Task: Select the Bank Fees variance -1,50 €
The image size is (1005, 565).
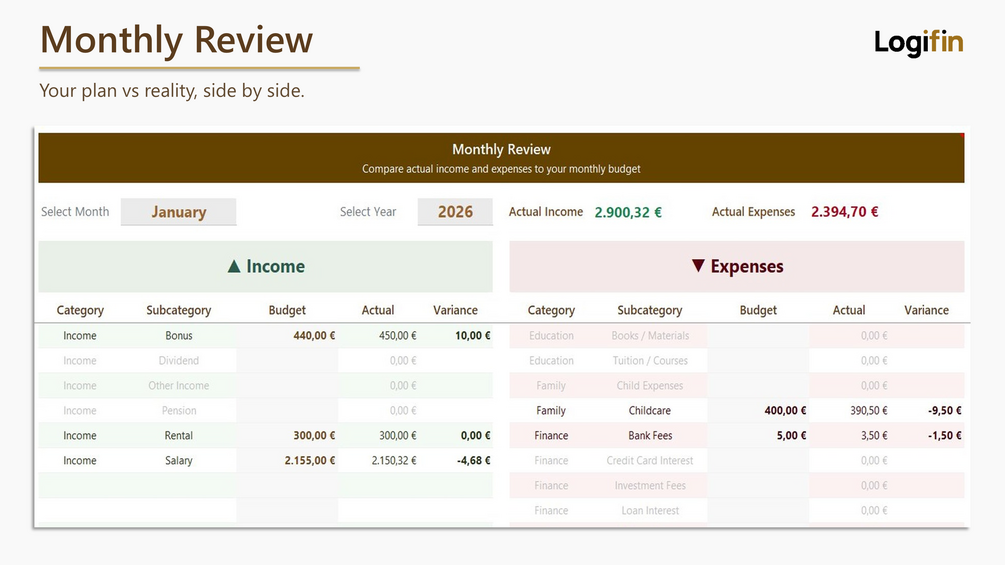Action: click(x=945, y=436)
